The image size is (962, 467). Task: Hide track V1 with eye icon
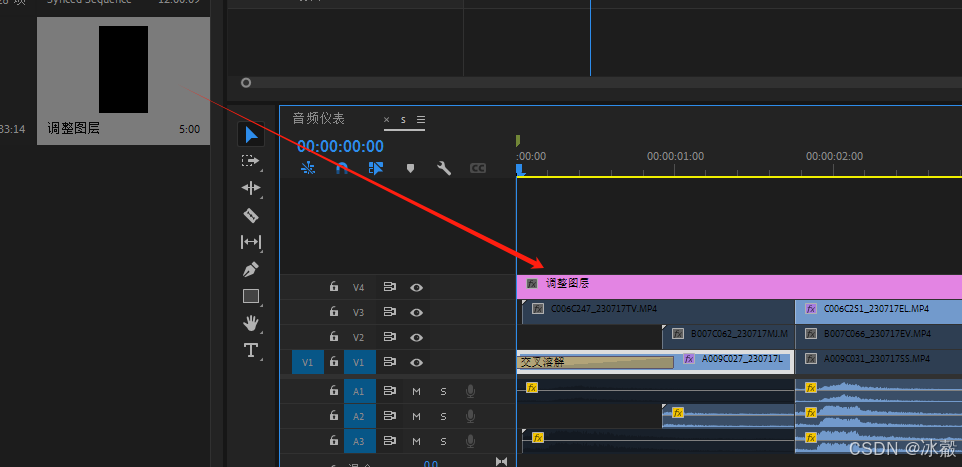(417, 363)
